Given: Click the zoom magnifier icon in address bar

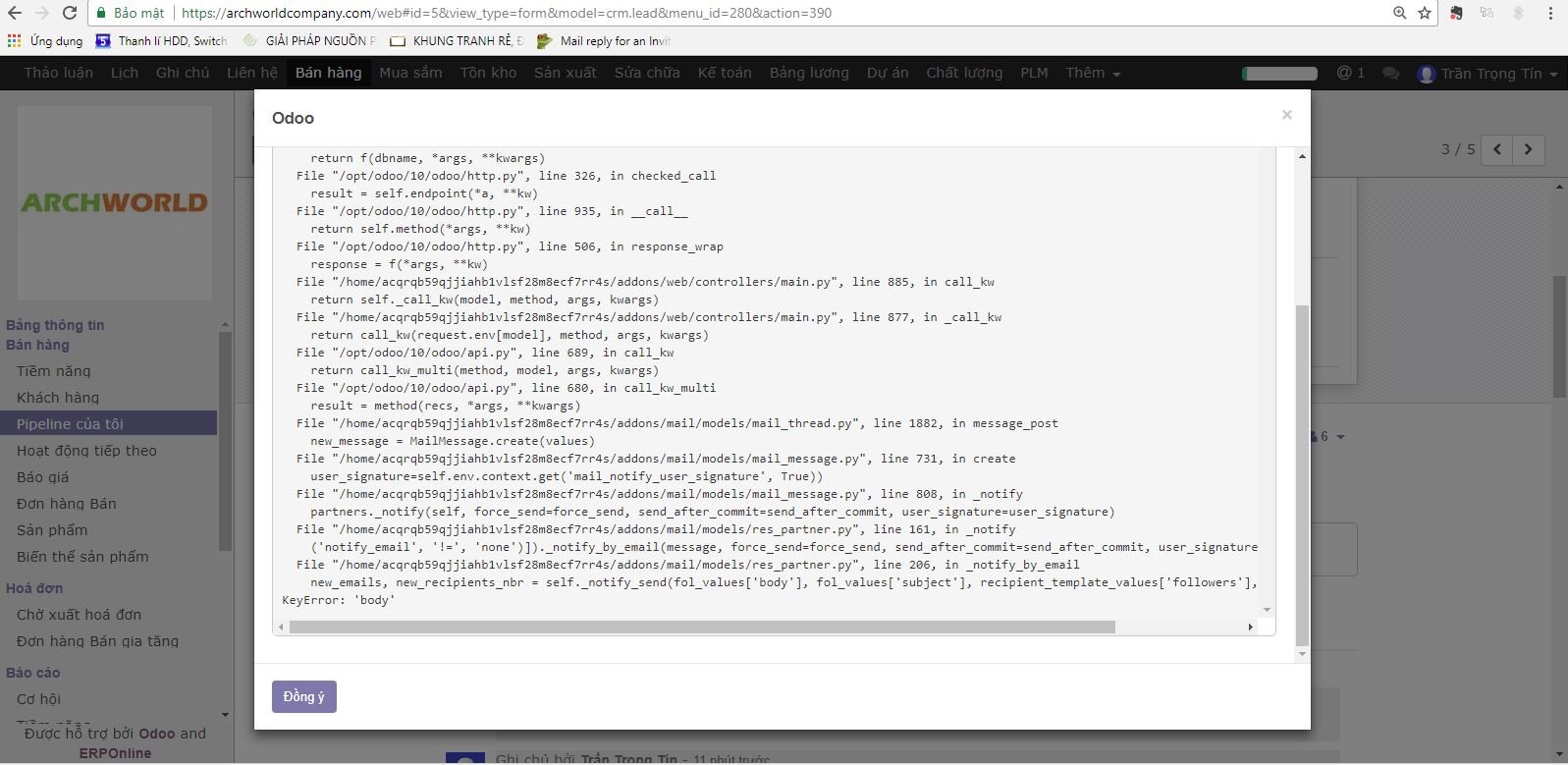Looking at the screenshot, I should 1399,13.
